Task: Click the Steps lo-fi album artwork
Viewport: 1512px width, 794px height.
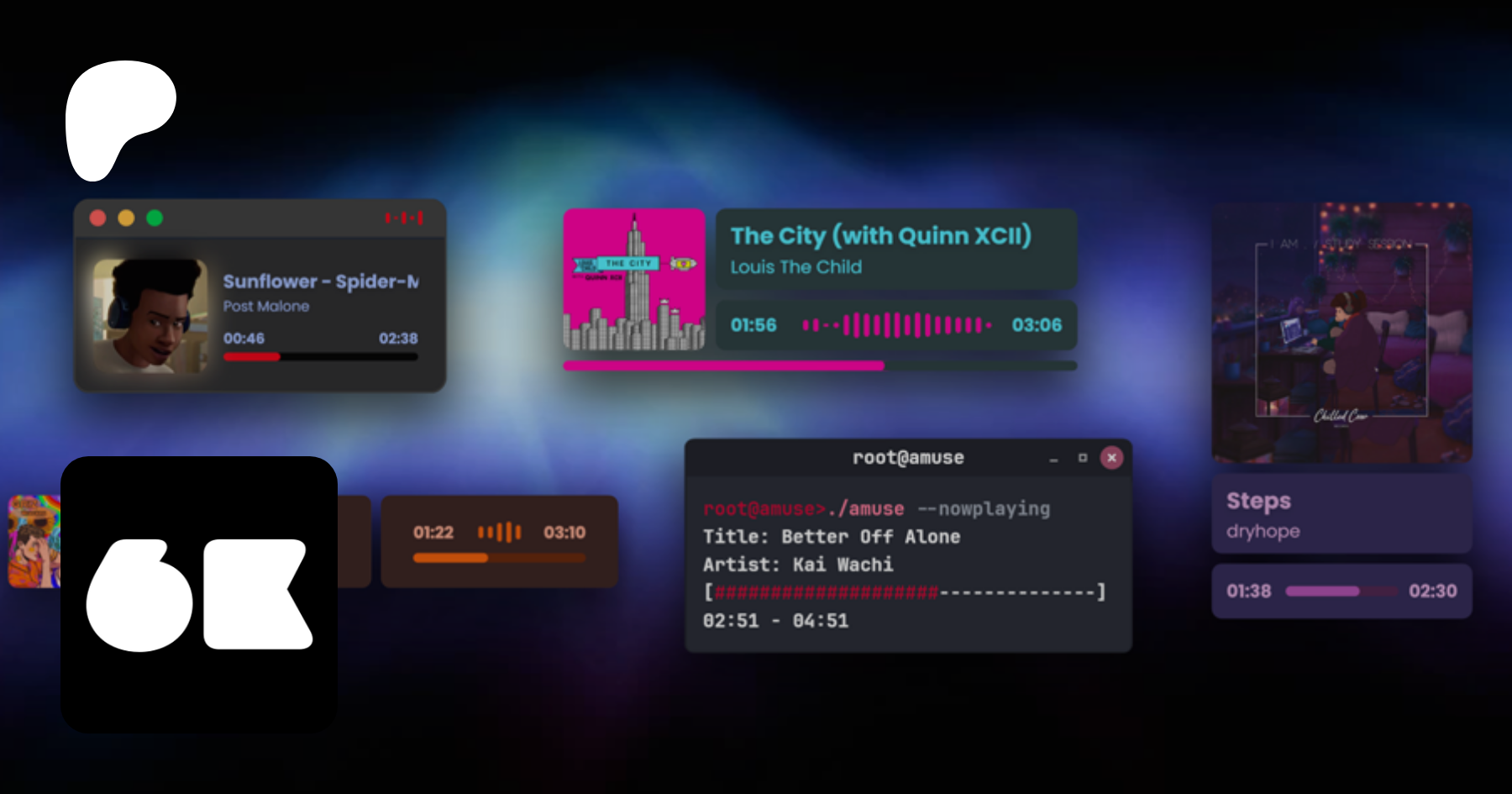Action: [x=1341, y=332]
